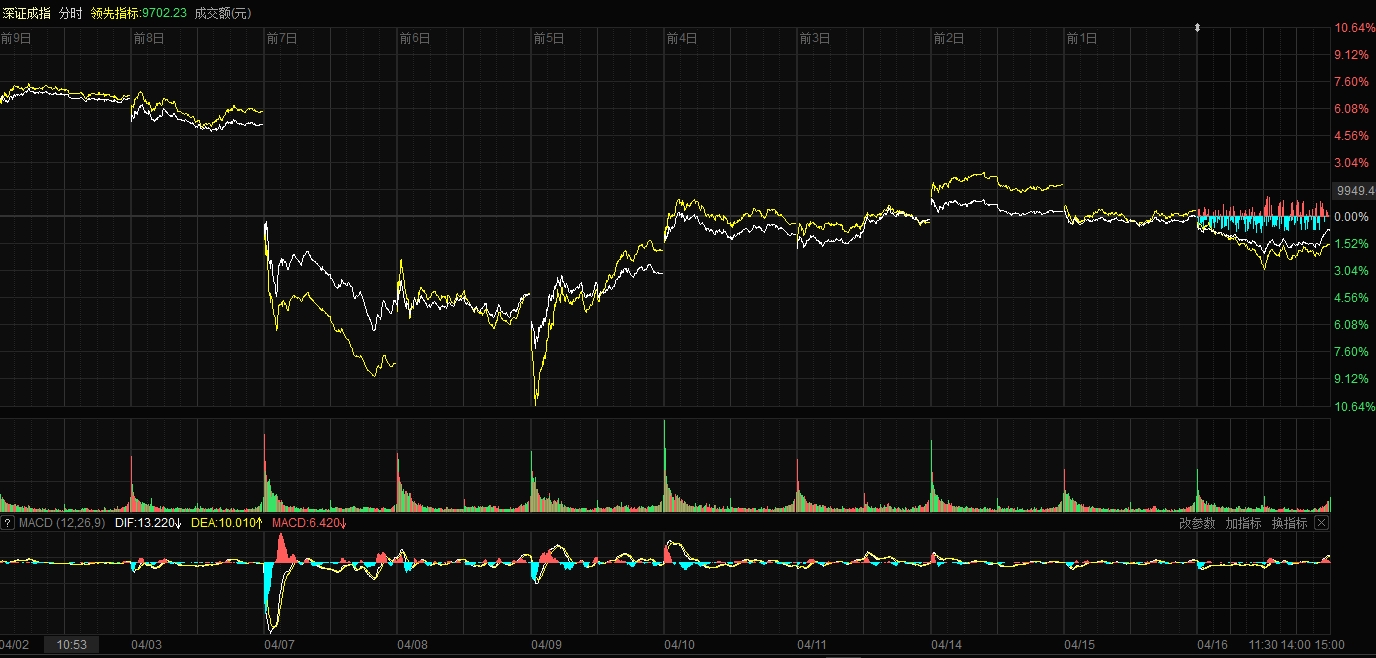Select the 前5日 day column header
The width and height of the screenshot is (1376, 658).
[x=549, y=39]
